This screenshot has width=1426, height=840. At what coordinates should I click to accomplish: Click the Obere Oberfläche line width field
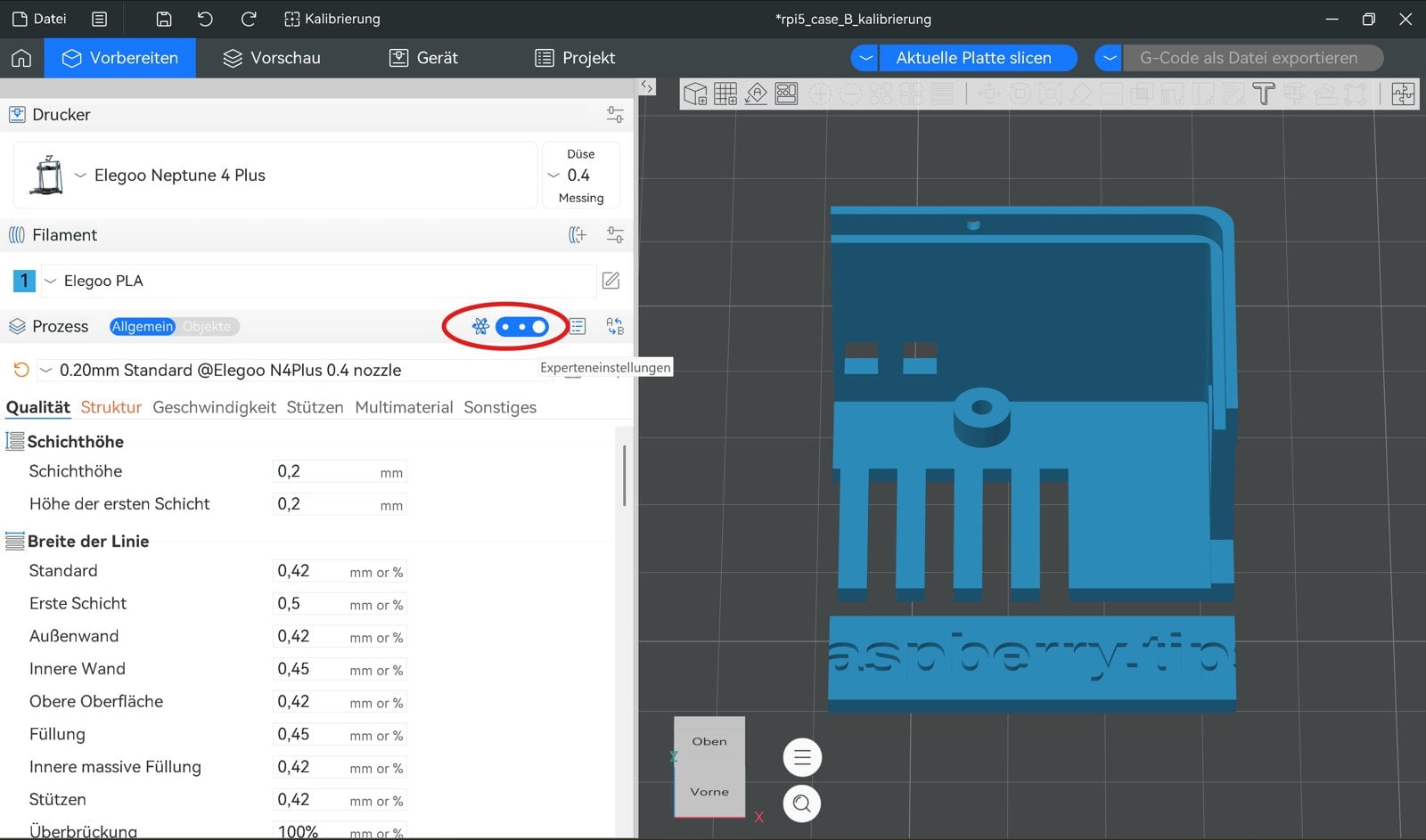[340, 702]
